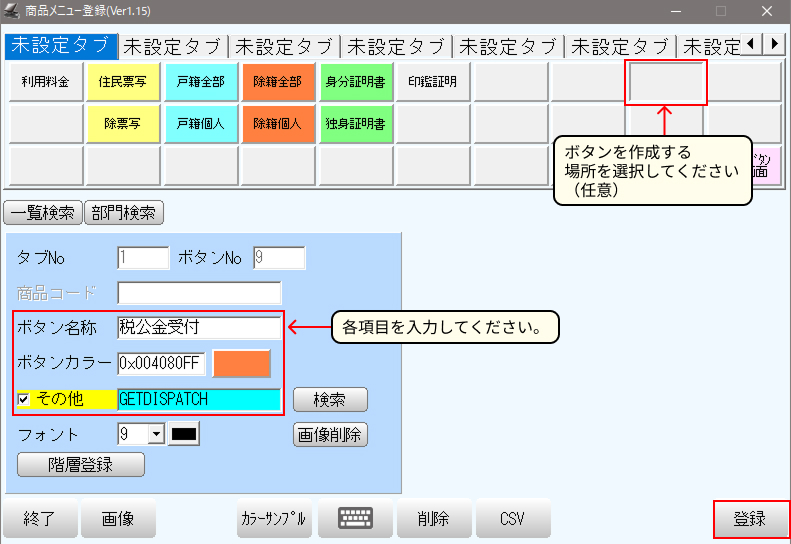
Task: Click the black font color swatch
Action: pos(185,434)
